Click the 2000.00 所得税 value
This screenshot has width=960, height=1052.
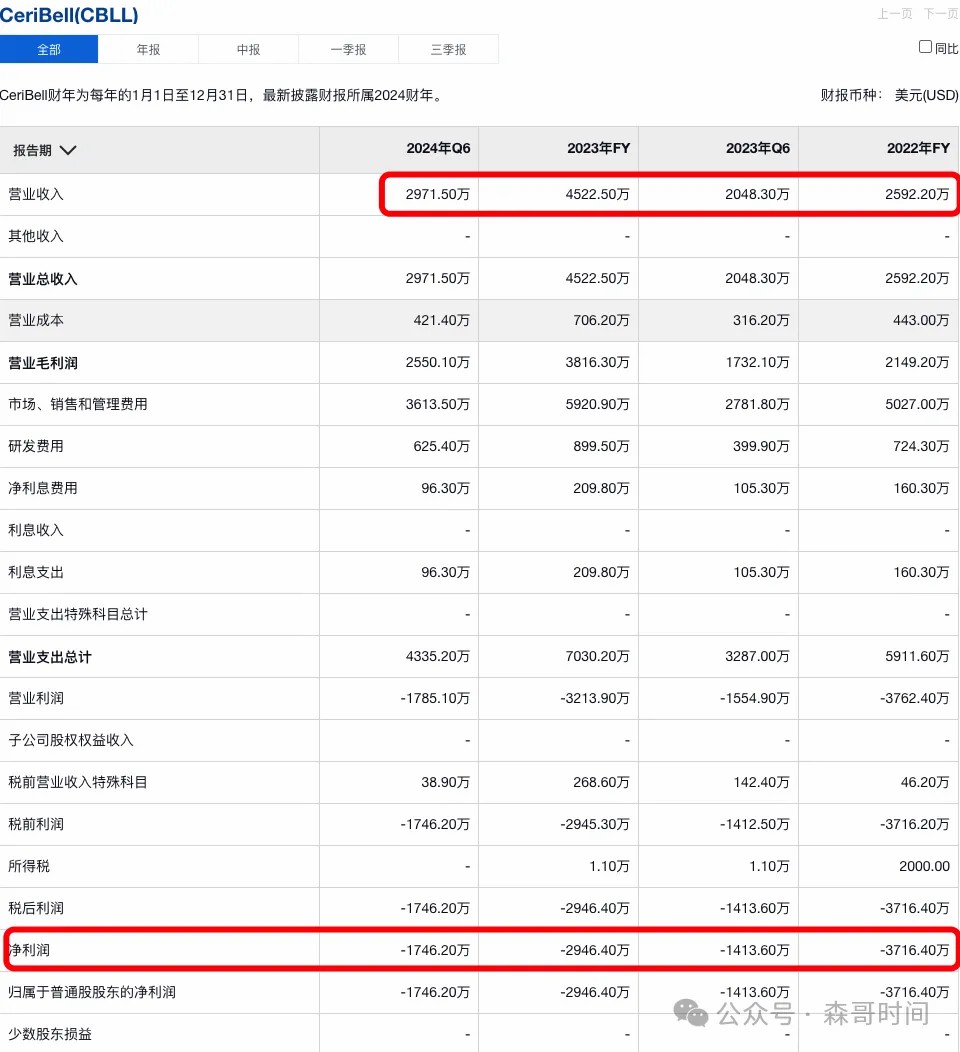[x=924, y=866]
